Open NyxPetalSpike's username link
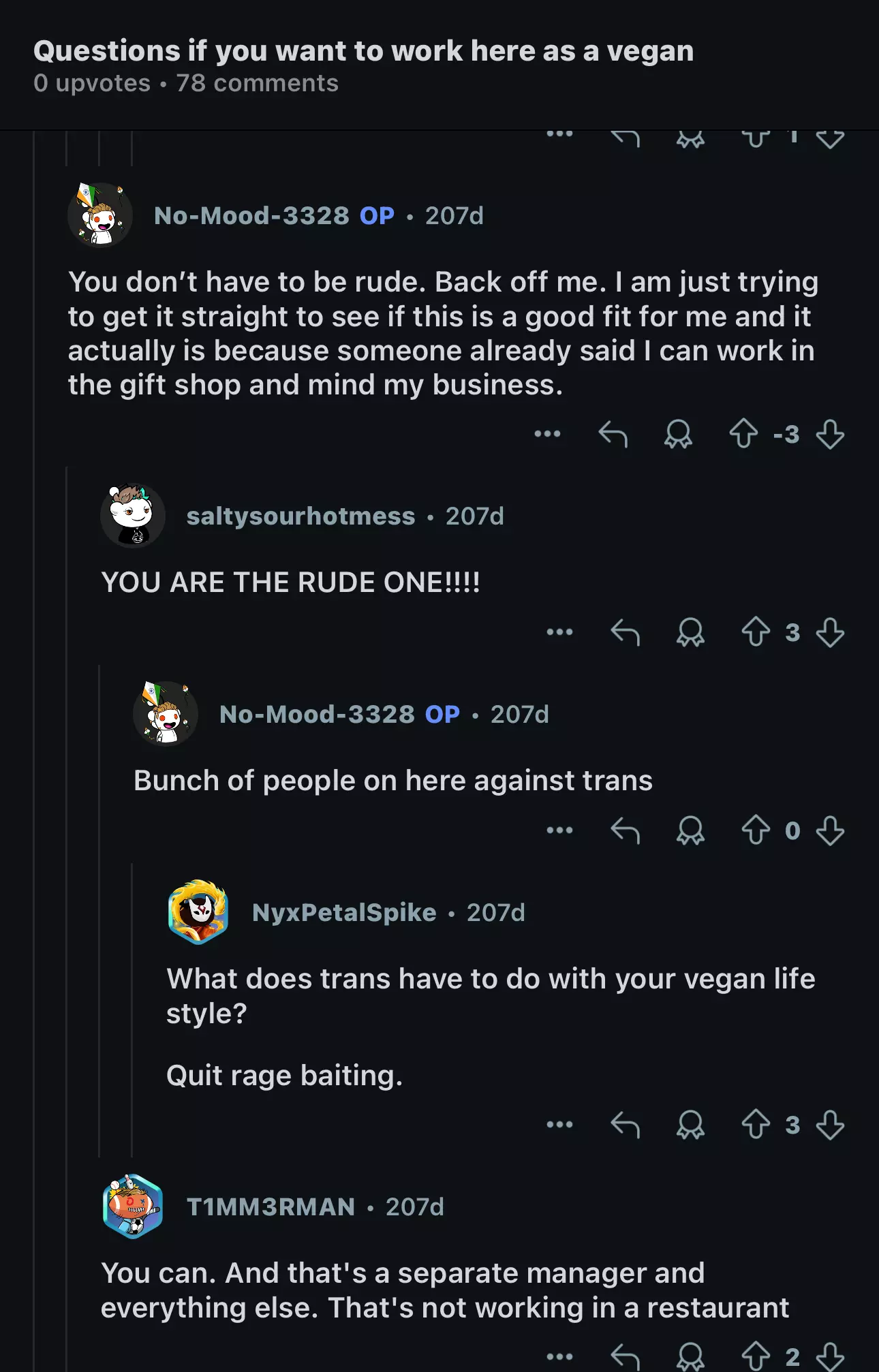Image resolution: width=879 pixels, height=1372 pixels. 344,913
